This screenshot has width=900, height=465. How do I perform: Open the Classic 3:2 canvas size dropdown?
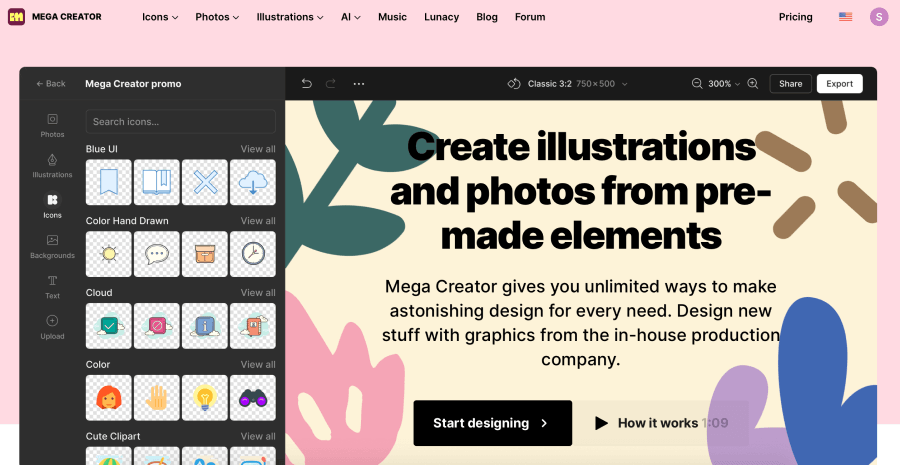point(577,84)
